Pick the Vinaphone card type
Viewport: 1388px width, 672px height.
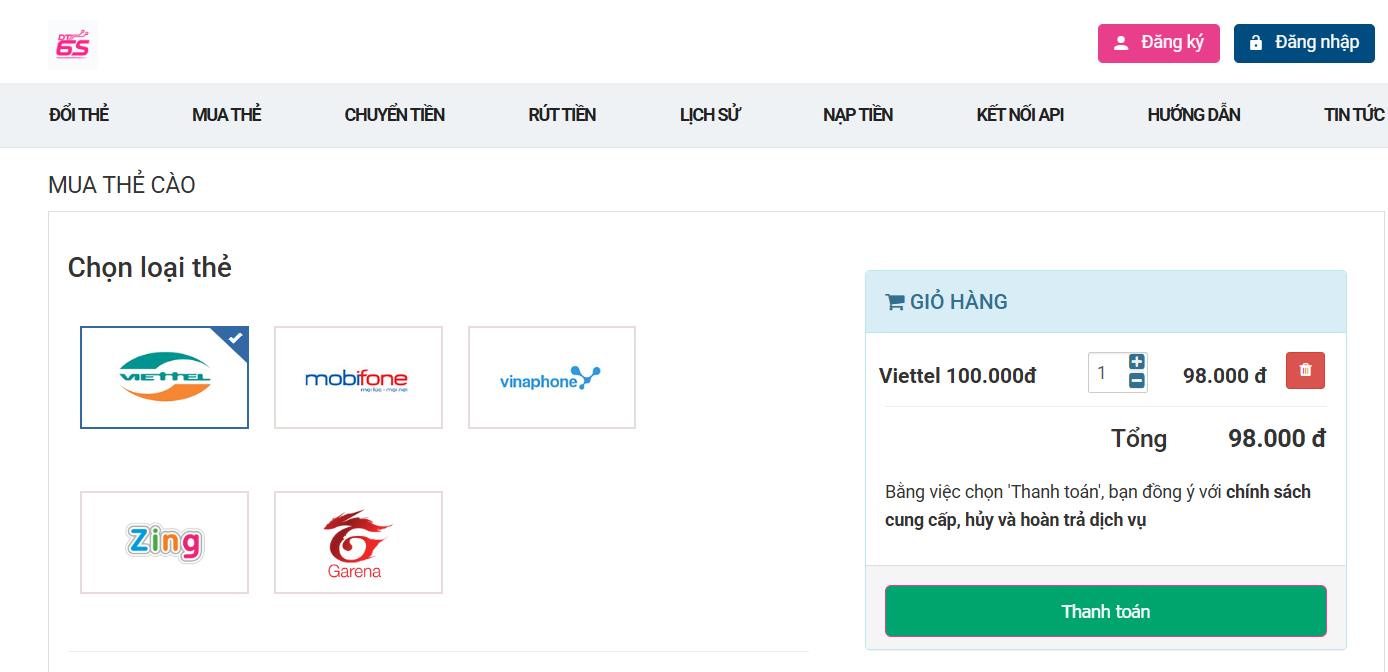click(551, 377)
